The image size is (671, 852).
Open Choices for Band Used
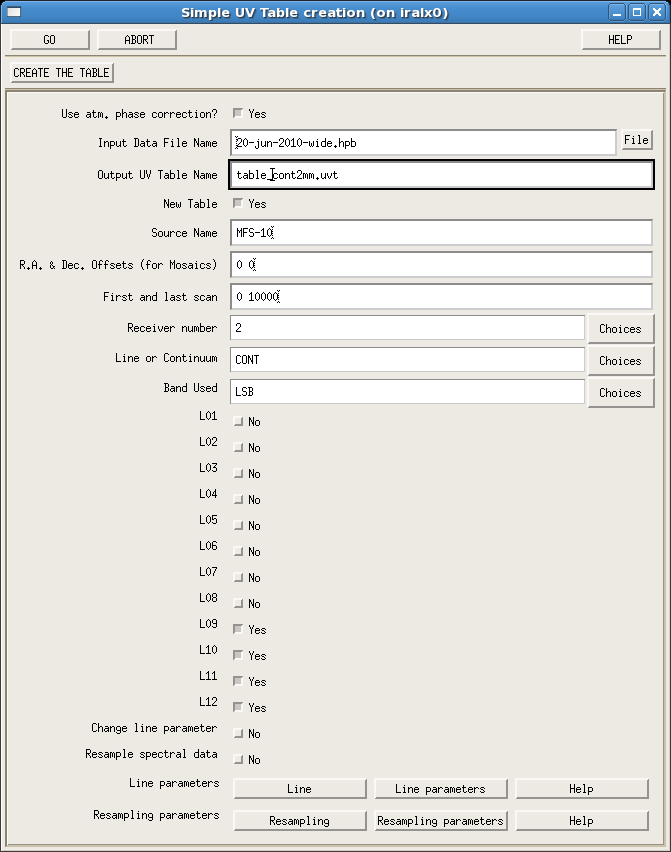click(x=620, y=392)
